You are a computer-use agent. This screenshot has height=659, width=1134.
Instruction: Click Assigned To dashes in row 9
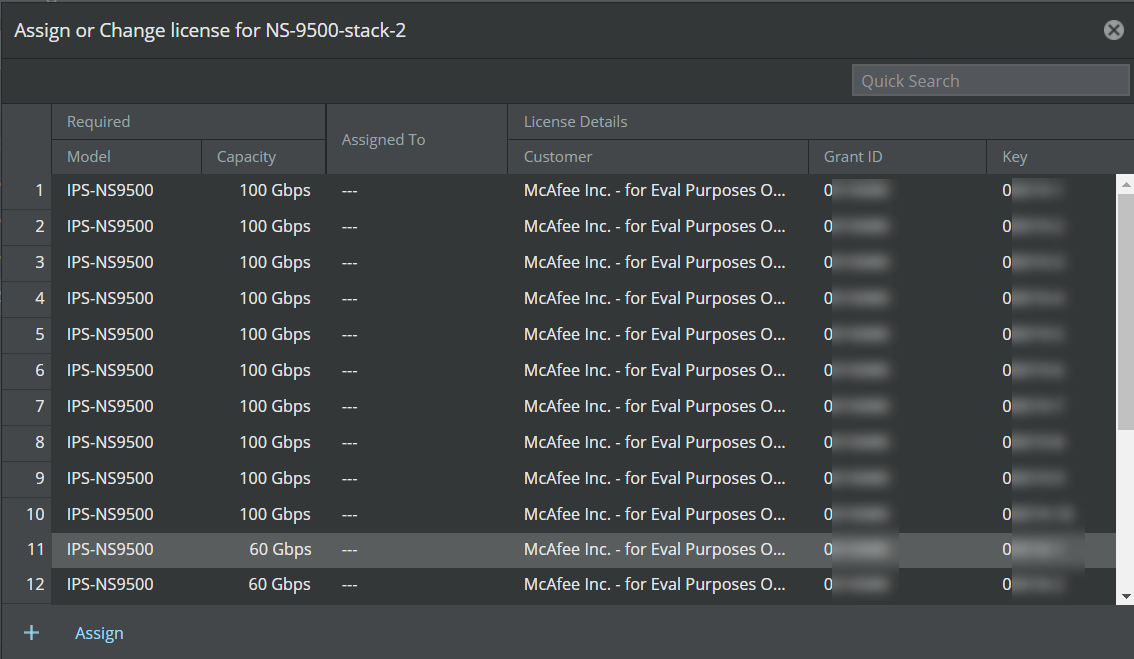349,479
